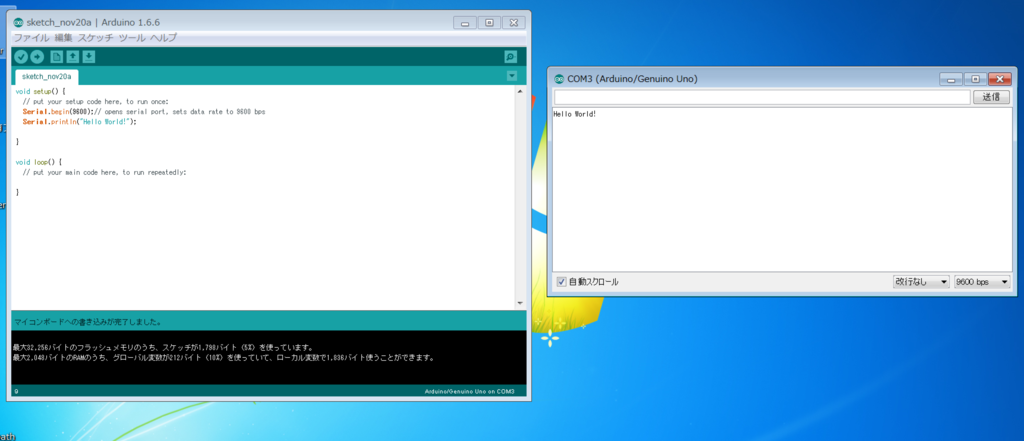The width and height of the screenshot is (1024, 441).
Task: Select the sketch_nov20a tab
Action: tap(46, 76)
